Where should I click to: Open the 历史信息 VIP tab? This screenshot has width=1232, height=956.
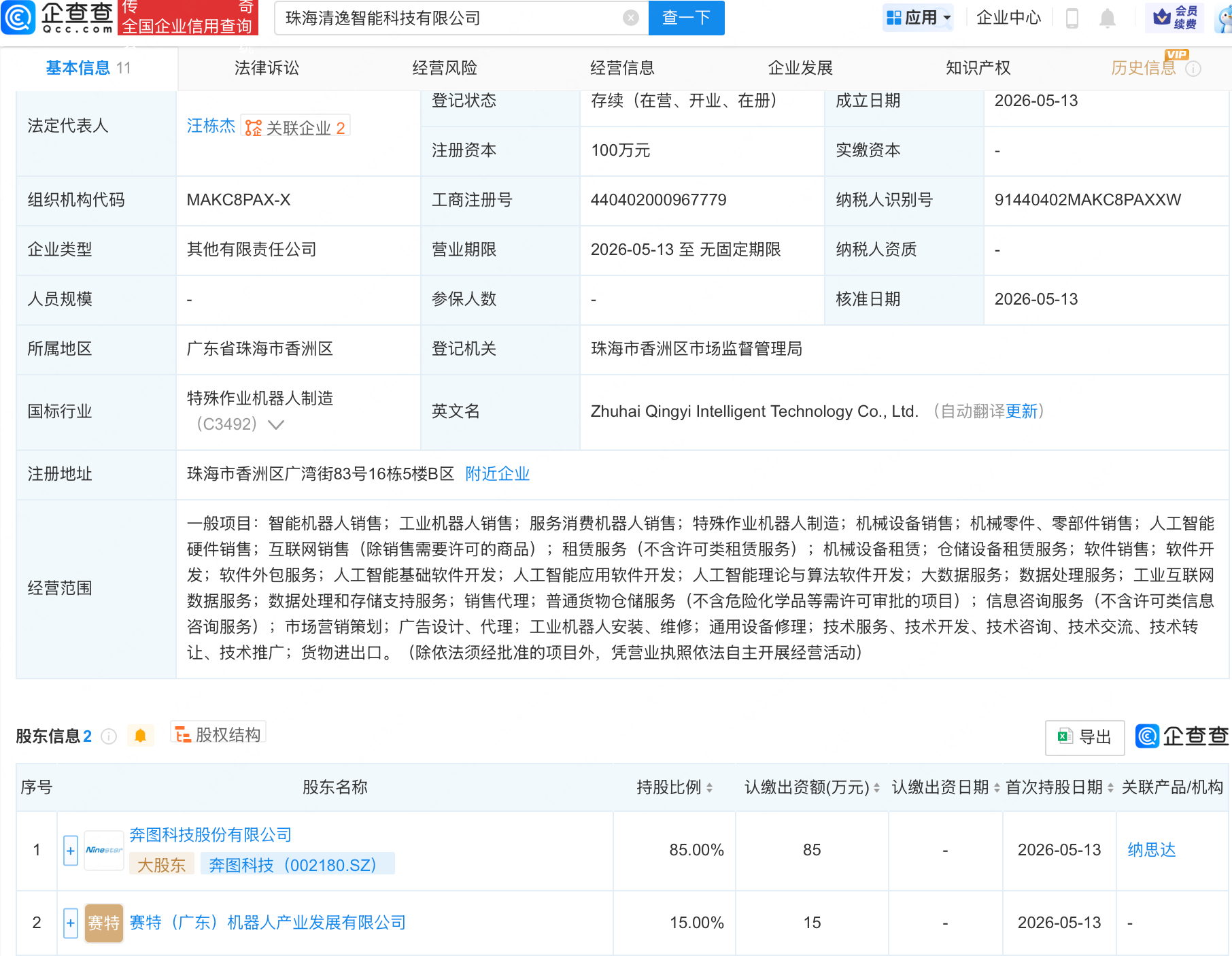coord(1144,68)
